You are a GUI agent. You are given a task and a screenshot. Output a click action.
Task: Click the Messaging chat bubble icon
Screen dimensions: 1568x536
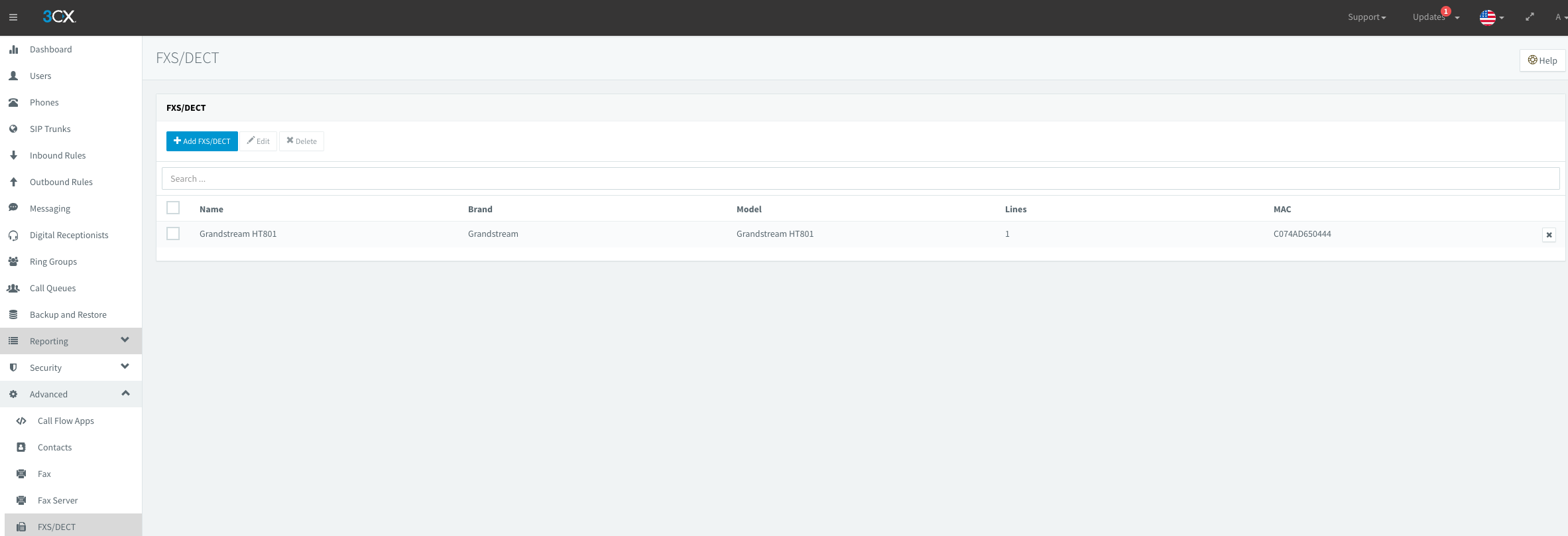(13, 208)
